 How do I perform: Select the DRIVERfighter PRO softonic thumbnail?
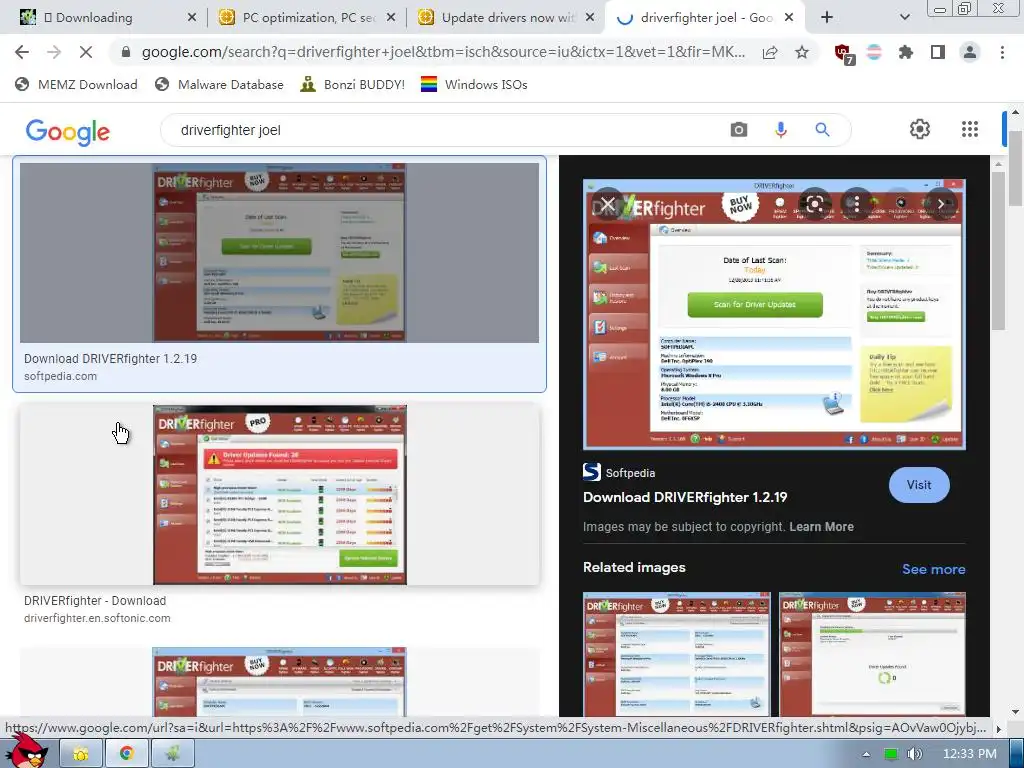pos(280,494)
